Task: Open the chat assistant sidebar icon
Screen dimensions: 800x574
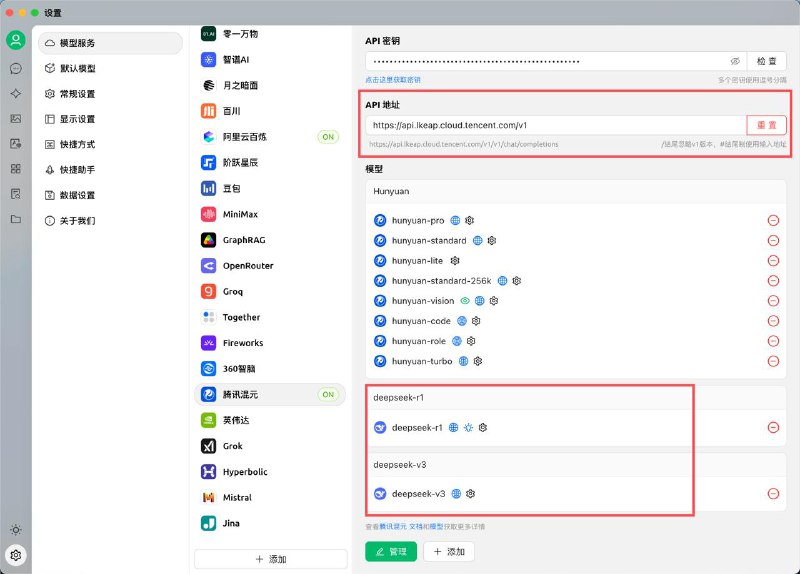Action: tap(16, 68)
